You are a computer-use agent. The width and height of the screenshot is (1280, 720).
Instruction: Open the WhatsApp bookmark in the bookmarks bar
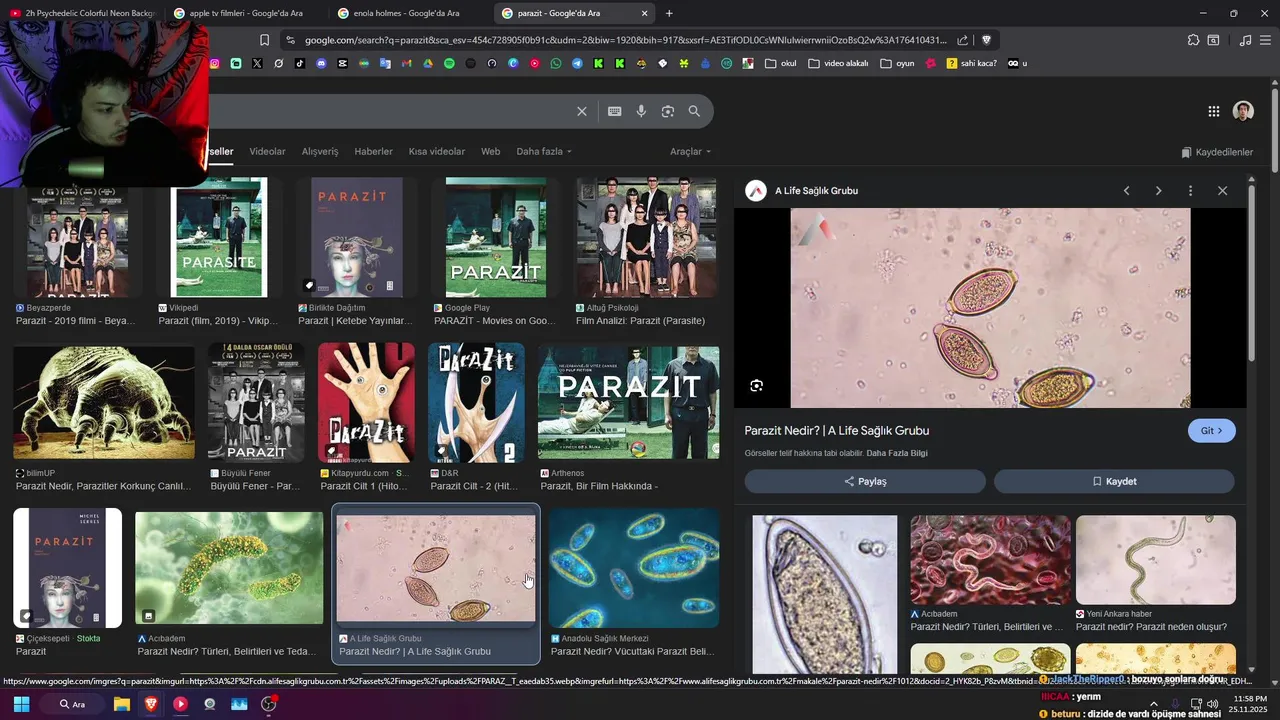click(556, 63)
